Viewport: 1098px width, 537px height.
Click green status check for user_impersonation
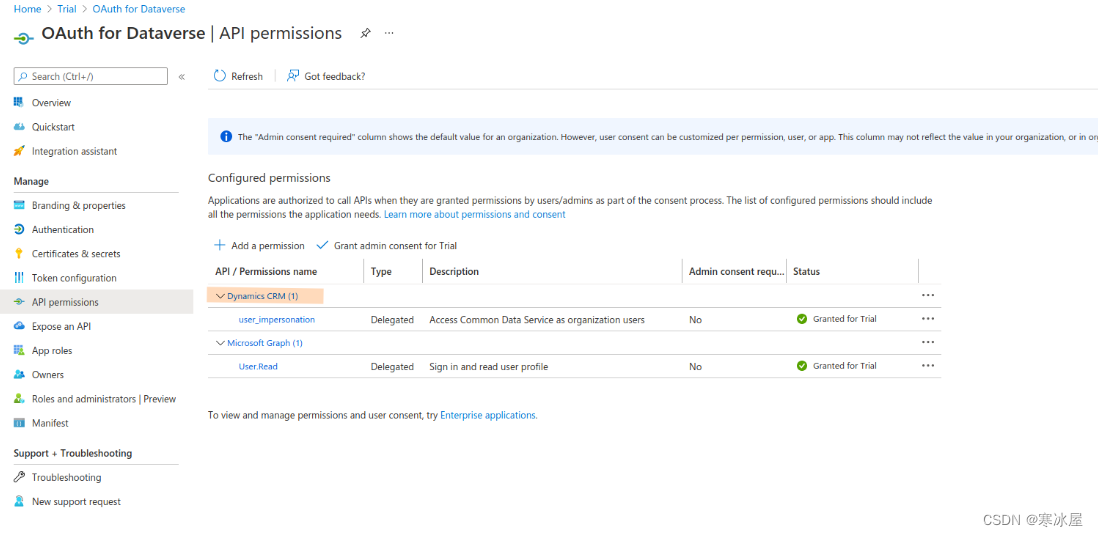pyautogui.click(x=802, y=319)
